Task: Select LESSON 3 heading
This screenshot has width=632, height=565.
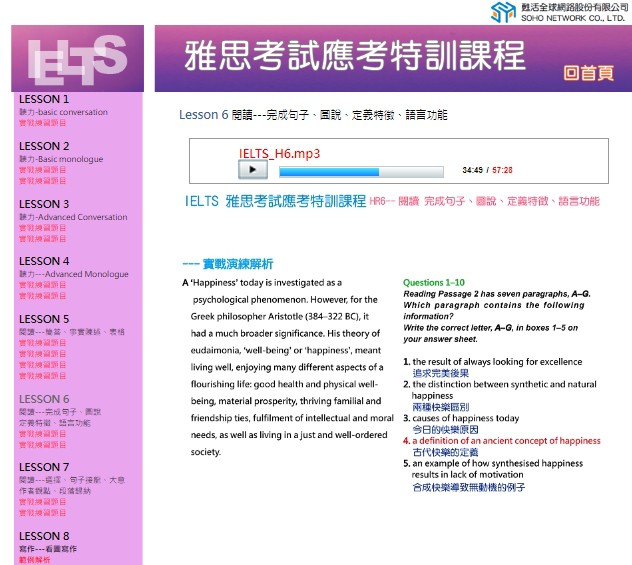Action: tap(44, 204)
